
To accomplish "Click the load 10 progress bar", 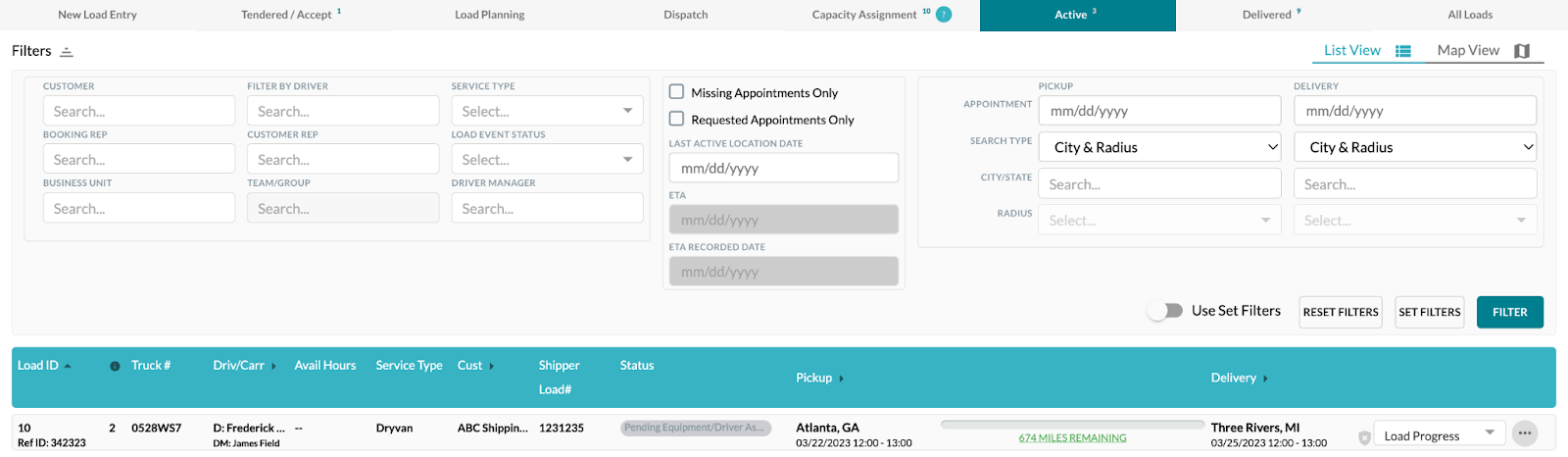I will (1072, 425).
